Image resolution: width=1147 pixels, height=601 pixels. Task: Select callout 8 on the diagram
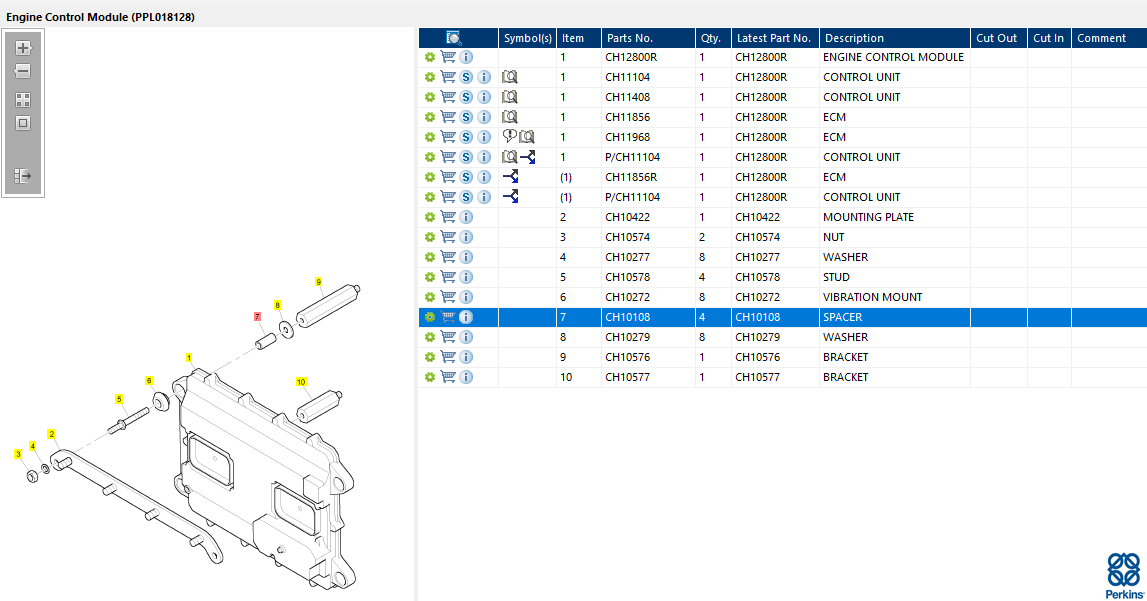(x=277, y=305)
